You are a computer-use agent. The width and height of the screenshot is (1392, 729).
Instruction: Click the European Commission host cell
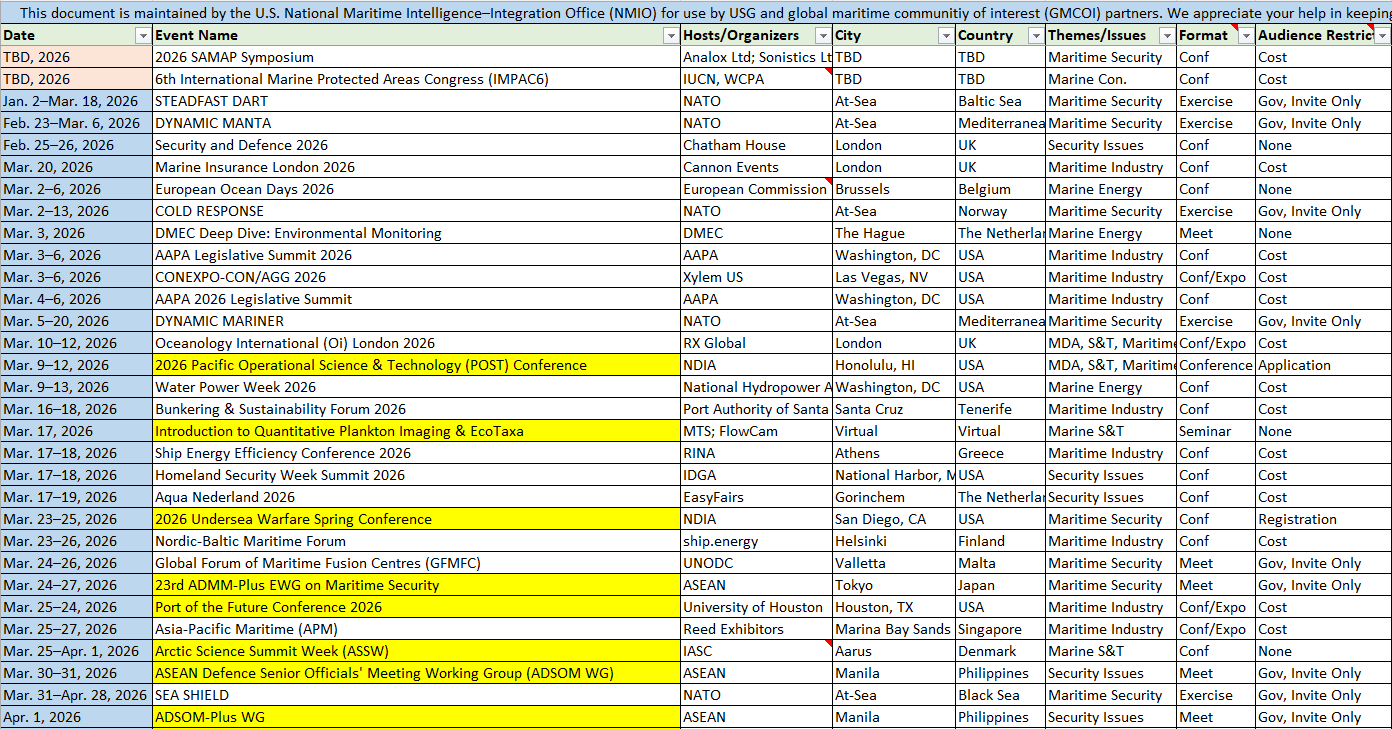click(755, 189)
